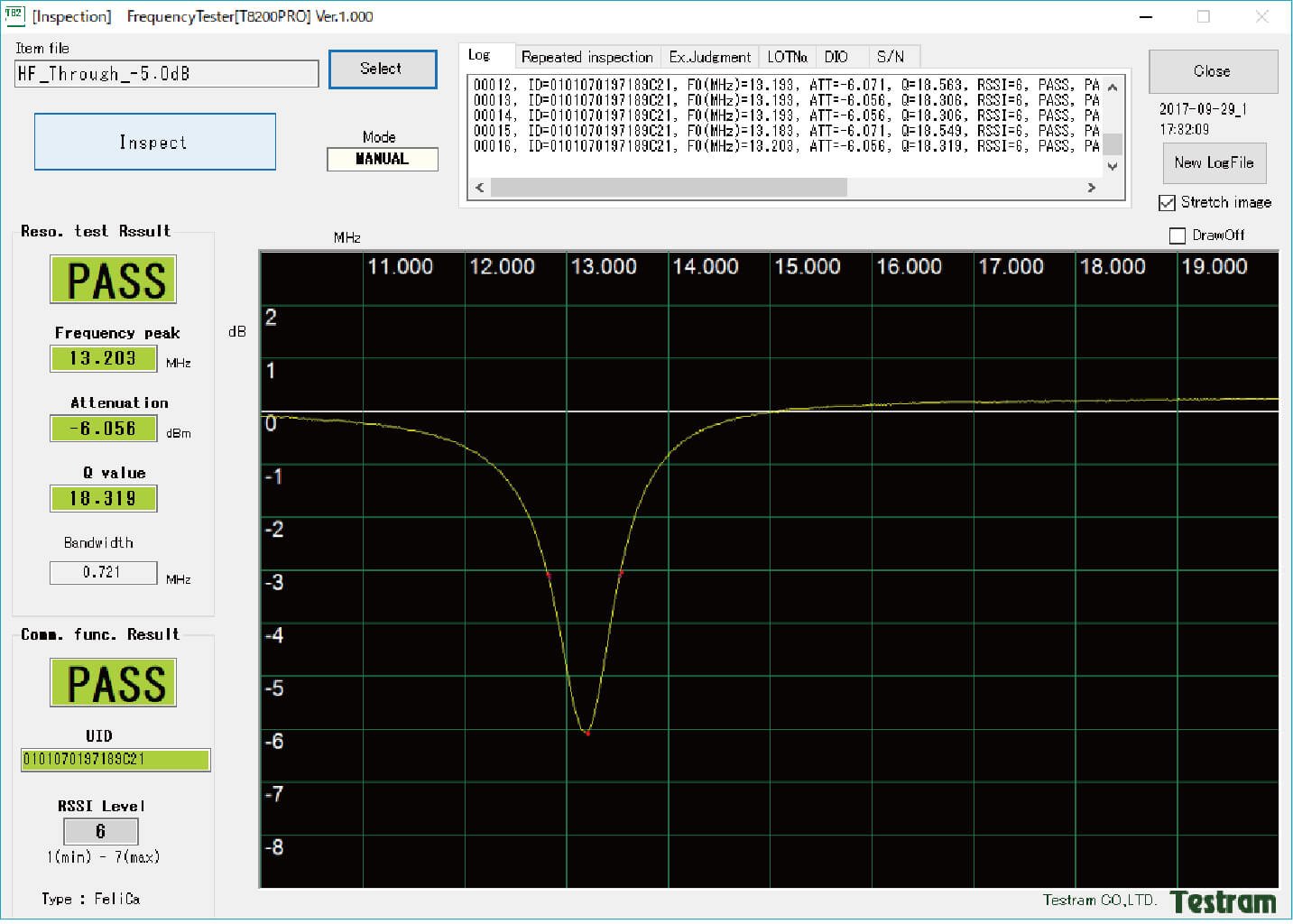Screen dimensions: 1293x924
Task: Click the Inspect button
Action: point(155,142)
